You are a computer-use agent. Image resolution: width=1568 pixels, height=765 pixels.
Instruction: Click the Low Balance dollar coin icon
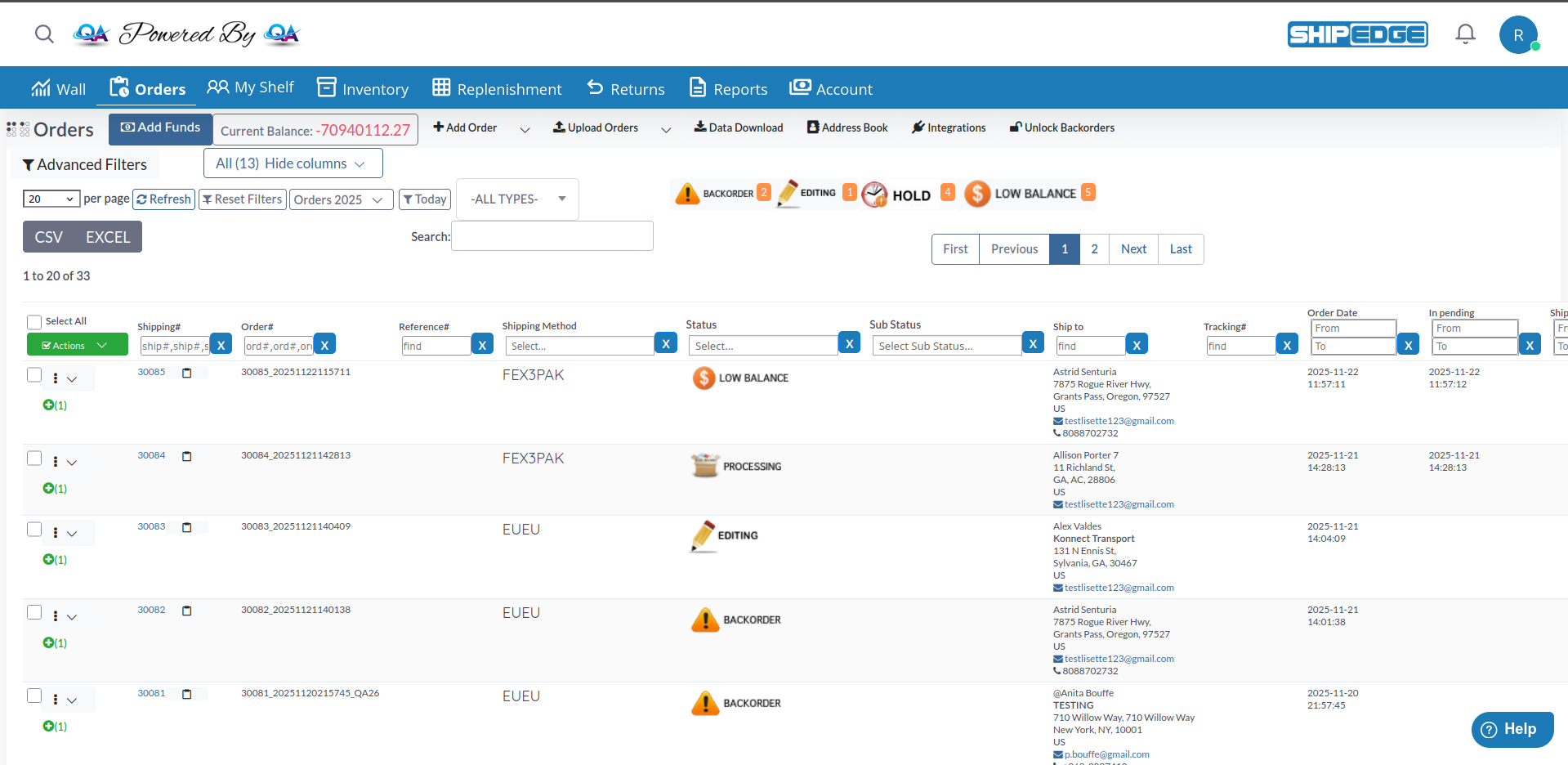(x=977, y=194)
